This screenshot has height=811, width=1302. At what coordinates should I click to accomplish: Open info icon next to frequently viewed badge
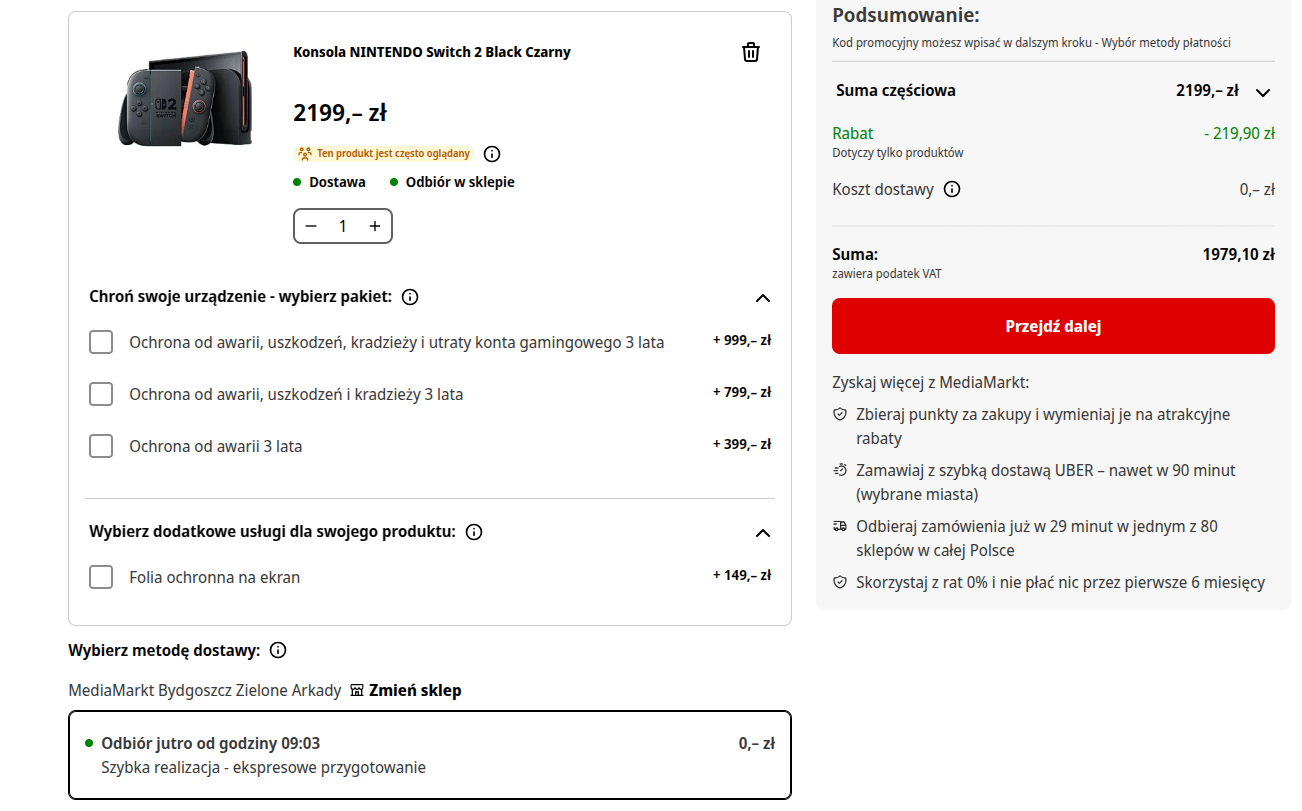pyautogui.click(x=492, y=154)
